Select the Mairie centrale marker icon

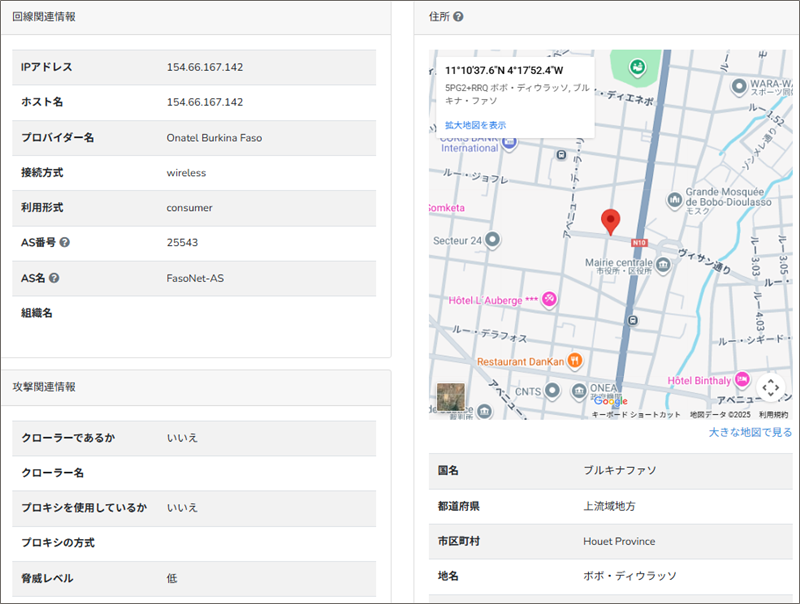664,264
